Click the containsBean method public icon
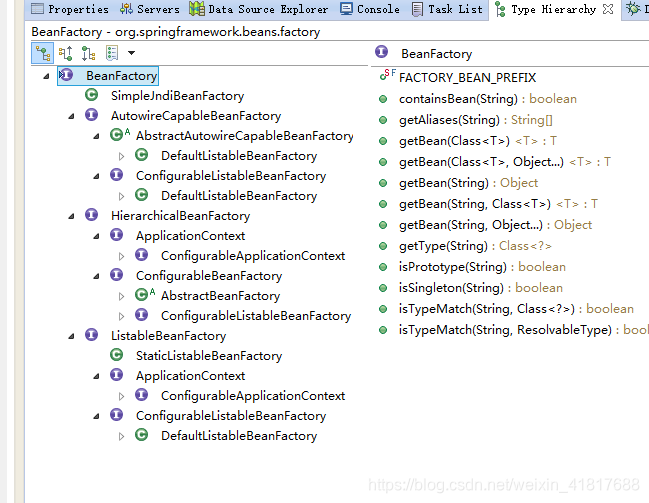Screen dimensions: 649x503 coord(383,99)
